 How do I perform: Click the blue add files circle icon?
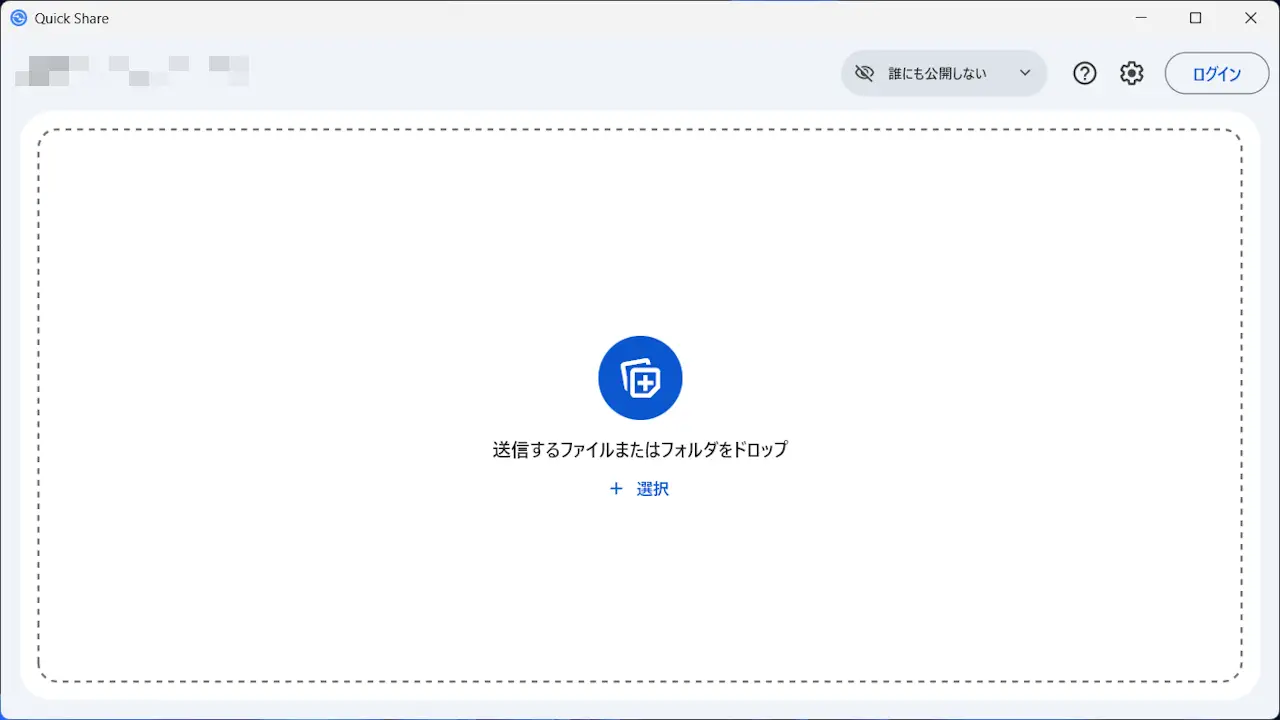(x=640, y=378)
